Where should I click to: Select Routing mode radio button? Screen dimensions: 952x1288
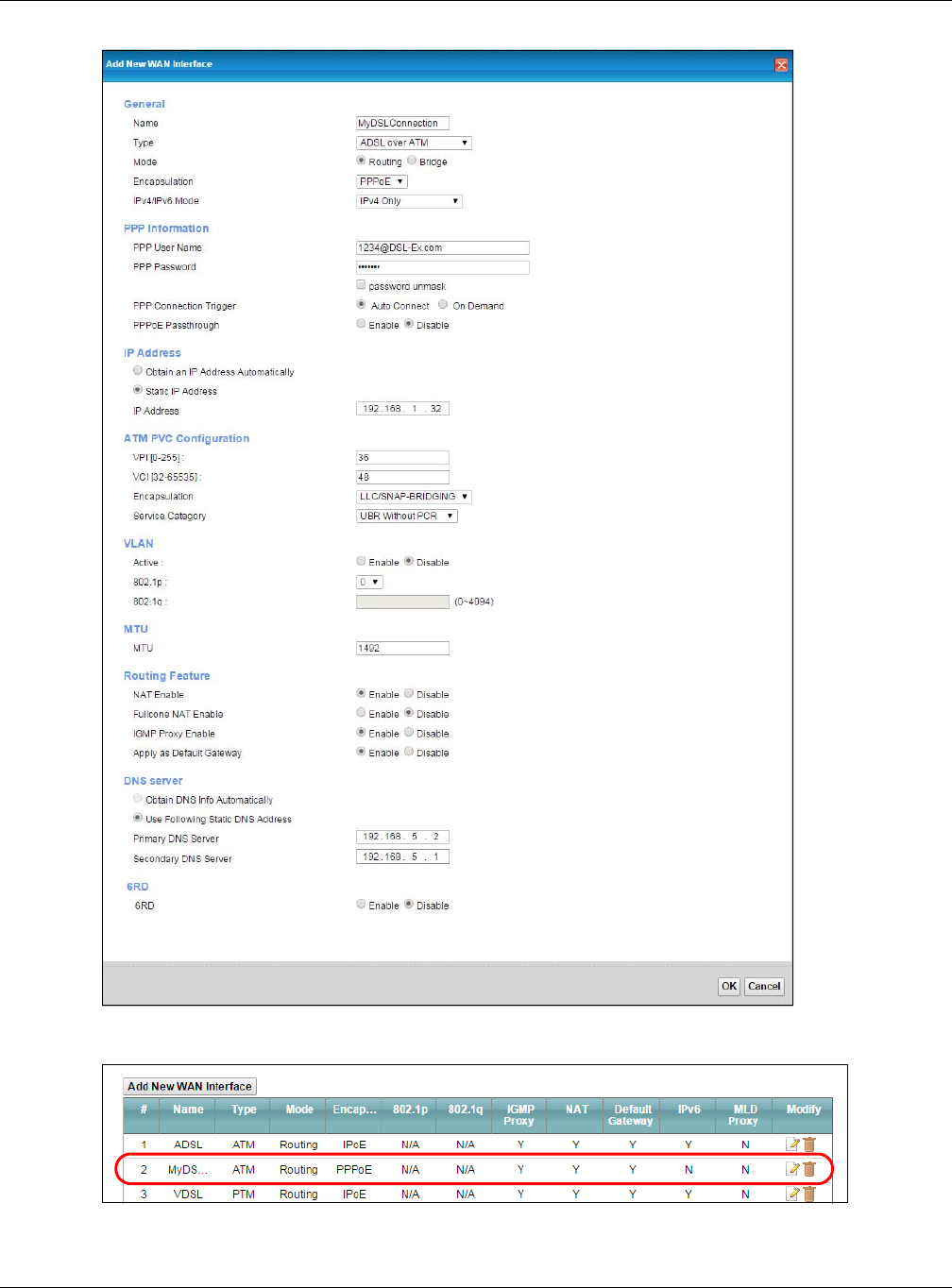pos(361,161)
